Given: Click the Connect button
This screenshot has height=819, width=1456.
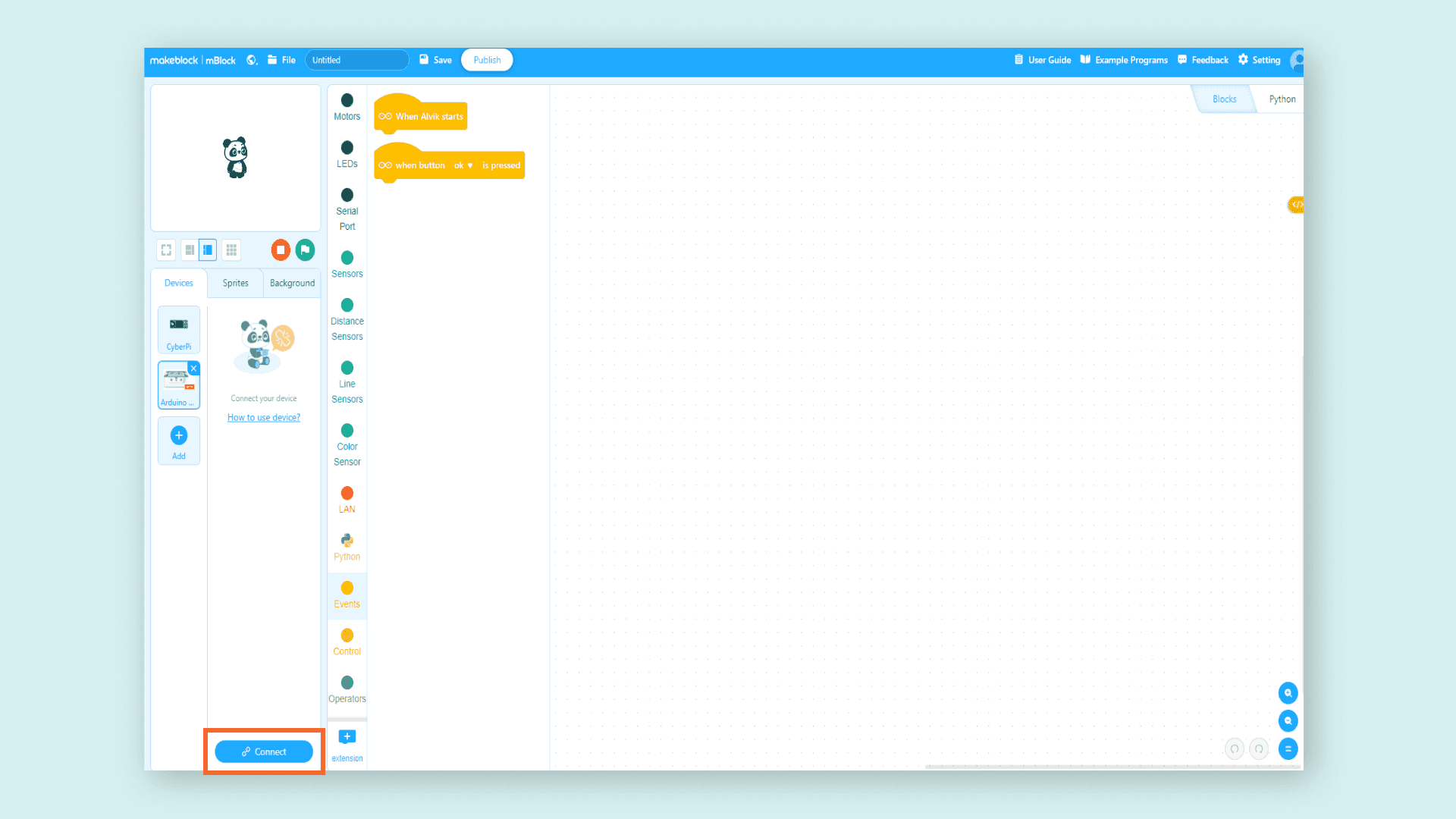Looking at the screenshot, I should [x=264, y=752].
